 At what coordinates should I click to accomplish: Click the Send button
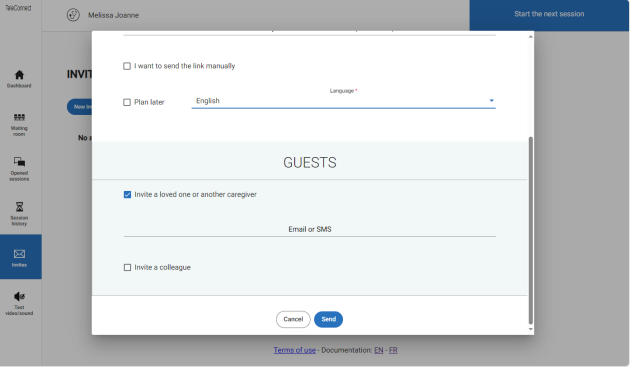coord(328,319)
